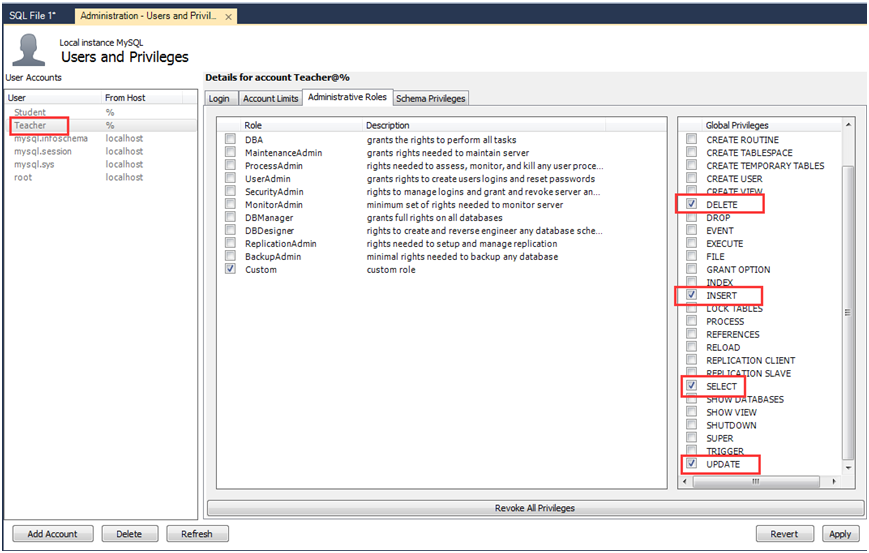Uncheck the Custom role checkbox
869x553 pixels.
(x=231, y=269)
